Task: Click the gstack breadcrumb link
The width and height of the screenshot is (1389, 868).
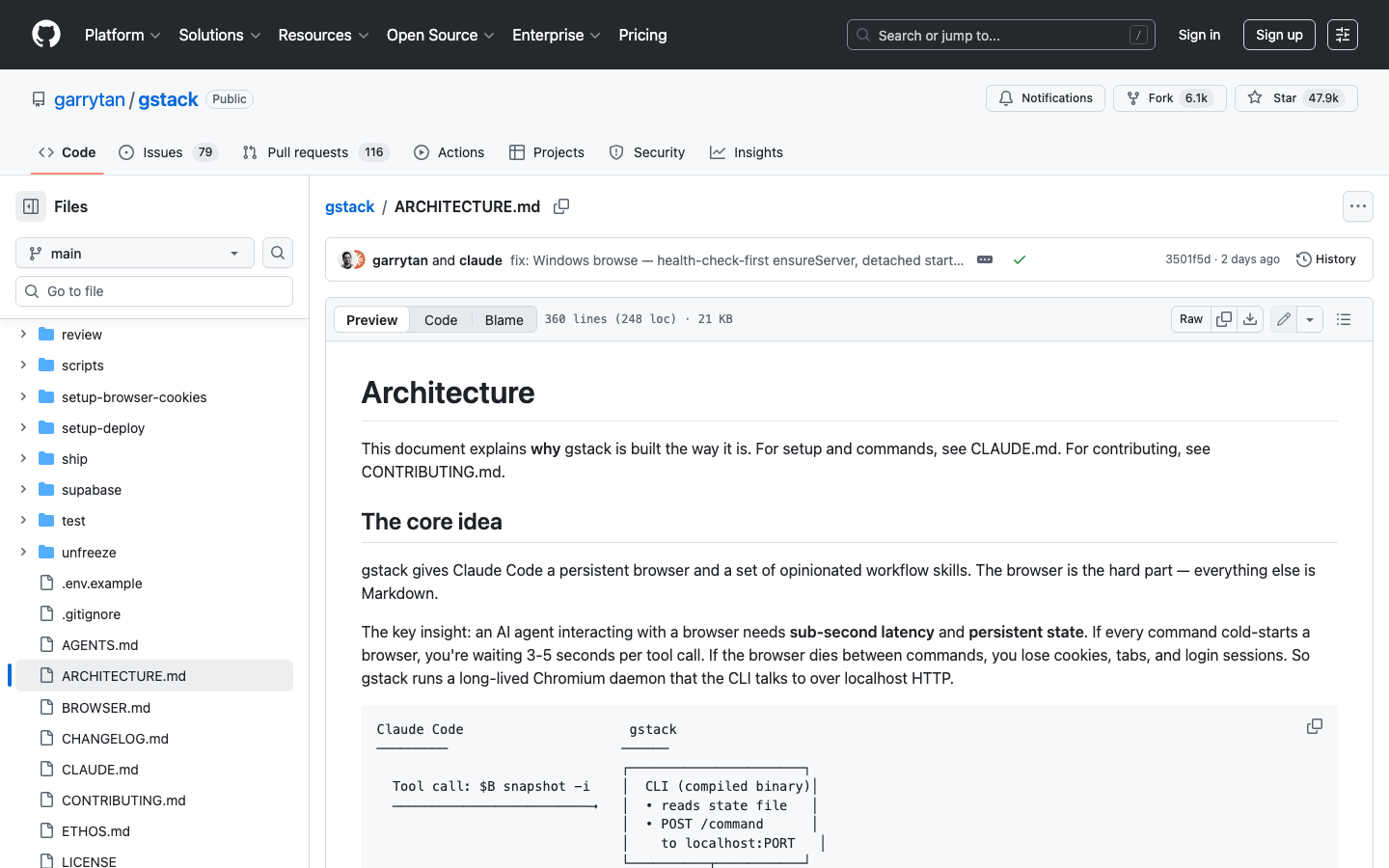Action: [x=349, y=206]
